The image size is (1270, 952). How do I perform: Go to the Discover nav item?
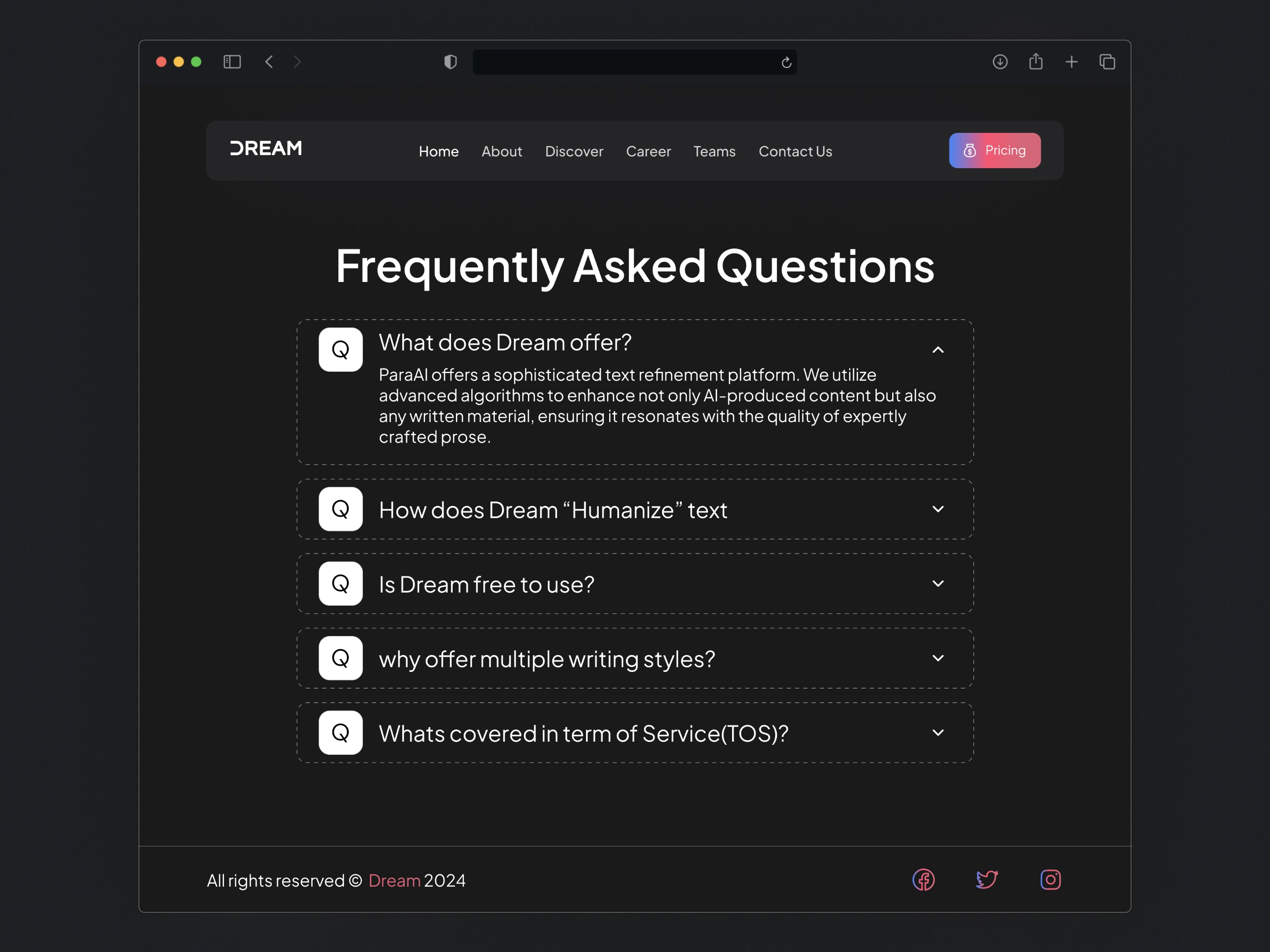click(574, 151)
